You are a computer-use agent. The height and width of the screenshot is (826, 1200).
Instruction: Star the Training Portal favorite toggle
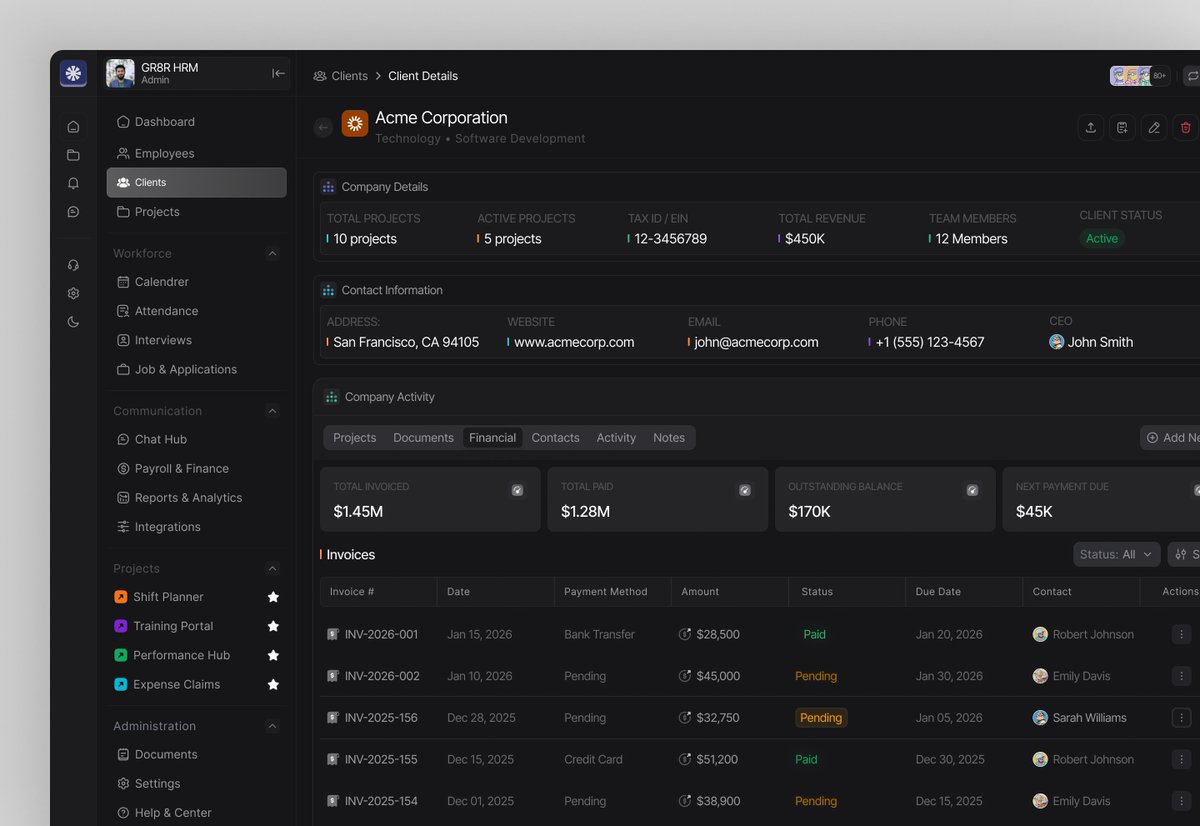[x=273, y=626]
